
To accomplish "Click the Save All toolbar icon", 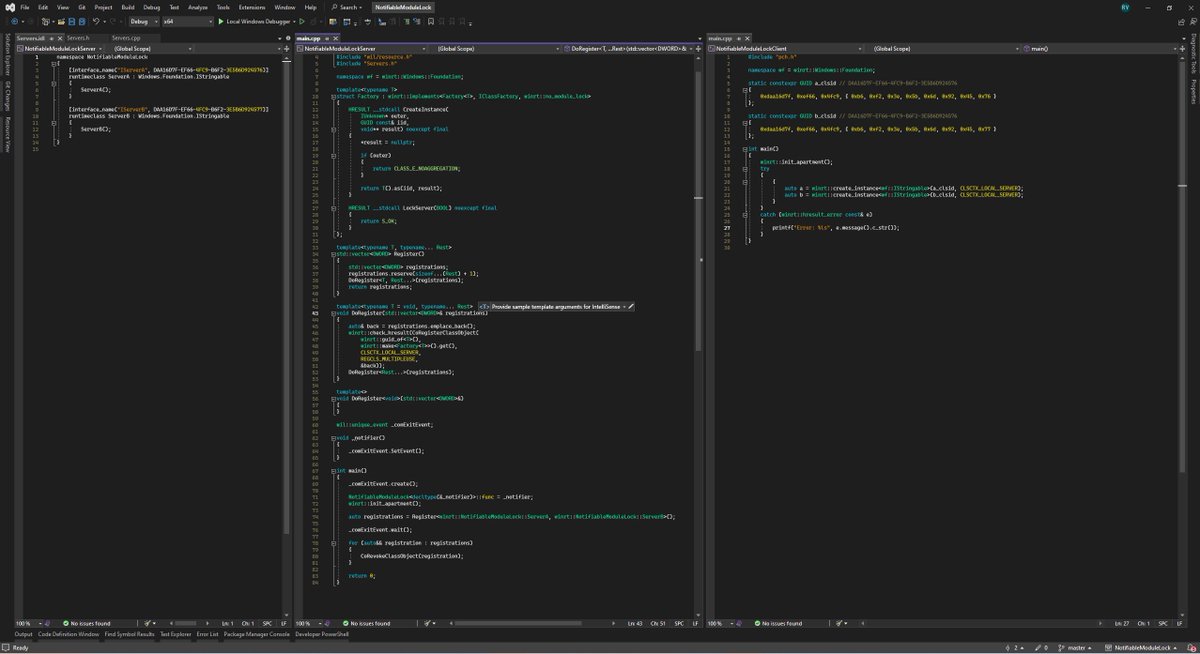I will [82, 21].
